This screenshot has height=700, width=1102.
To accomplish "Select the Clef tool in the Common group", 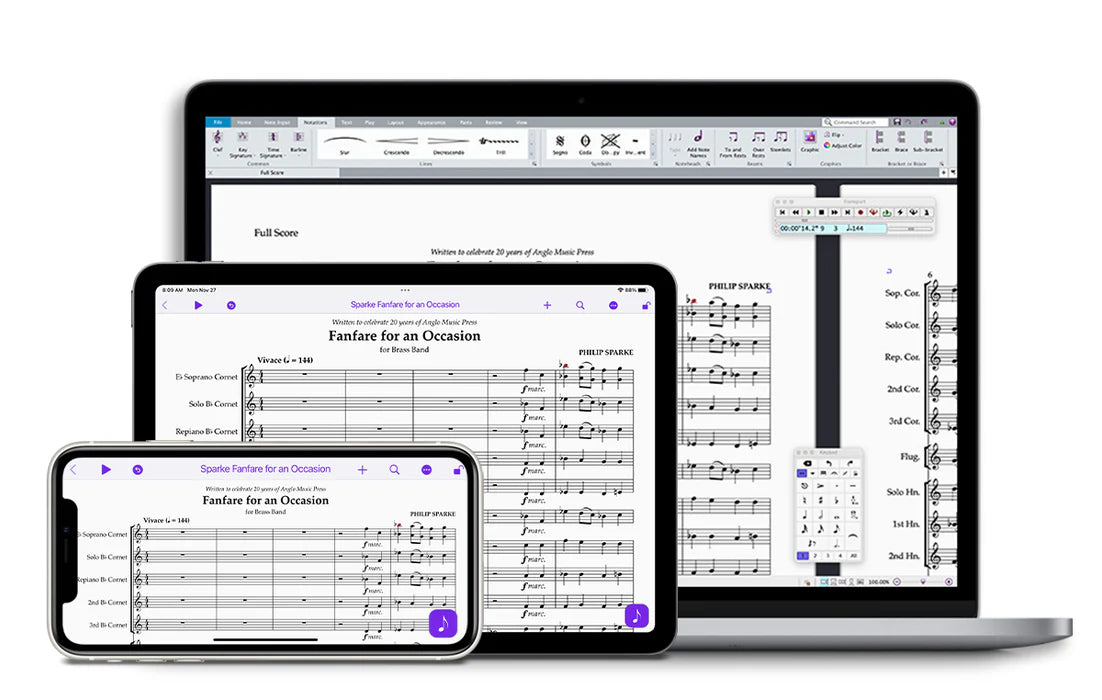I will tap(216, 141).
